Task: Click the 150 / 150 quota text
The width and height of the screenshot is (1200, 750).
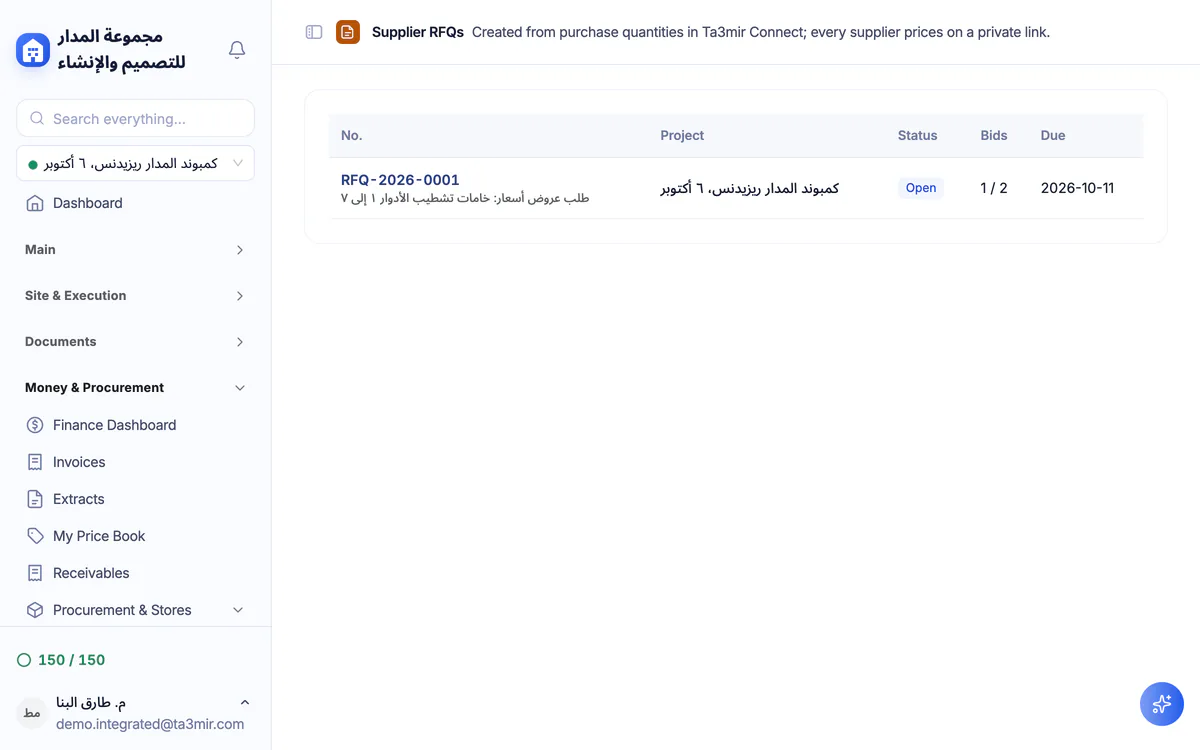Action: 71,660
